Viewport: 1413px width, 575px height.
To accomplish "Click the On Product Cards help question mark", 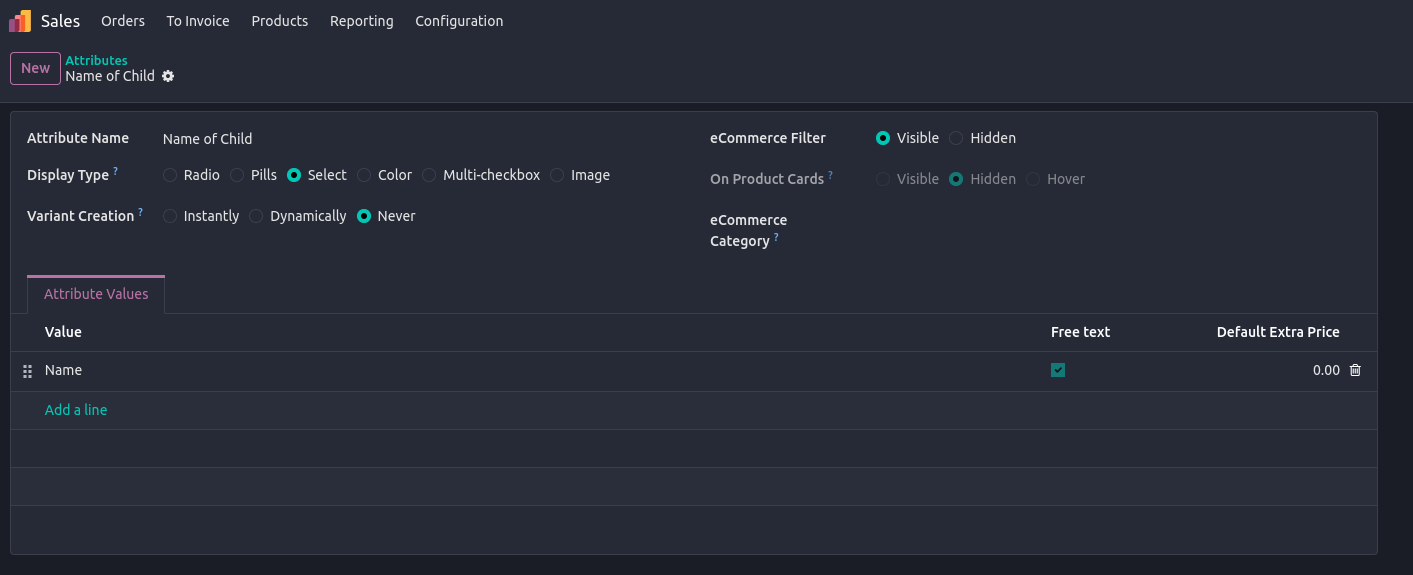I will pos(831,175).
